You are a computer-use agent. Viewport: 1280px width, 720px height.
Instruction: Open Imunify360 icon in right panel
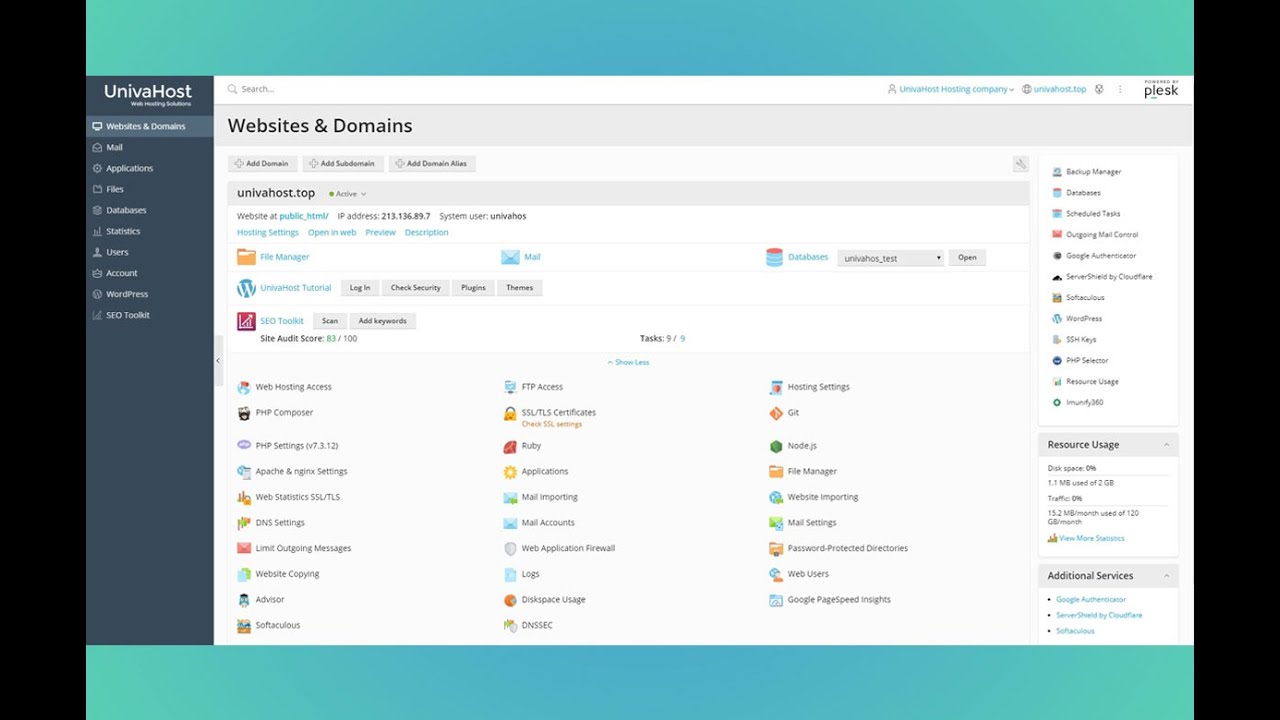(x=1057, y=403)
